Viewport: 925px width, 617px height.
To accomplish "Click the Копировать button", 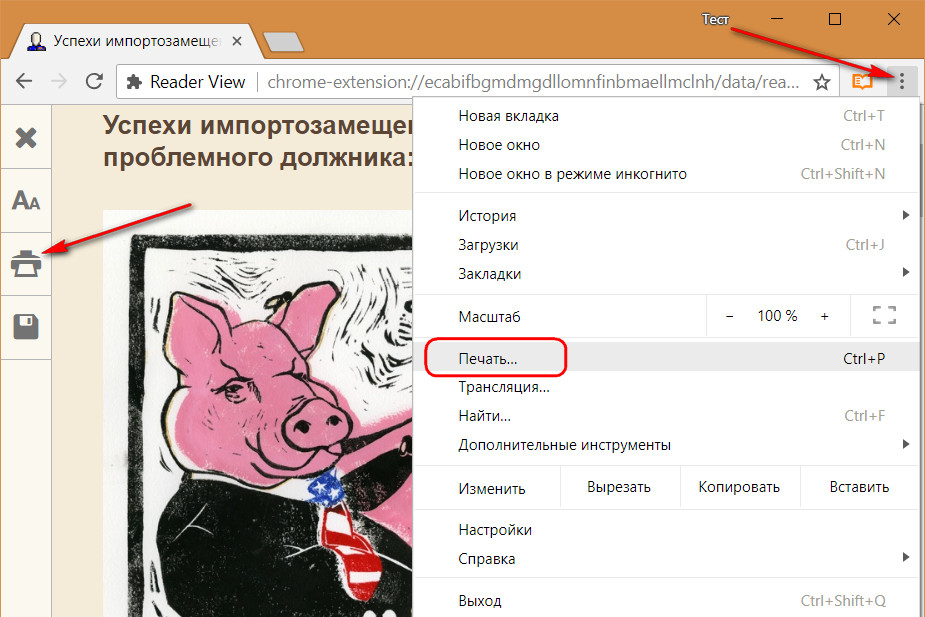I will tap(739, 487).
